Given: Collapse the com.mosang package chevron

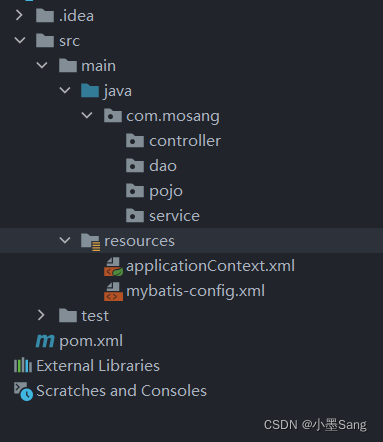Looking at the screenshot, I should coord(87,115).
